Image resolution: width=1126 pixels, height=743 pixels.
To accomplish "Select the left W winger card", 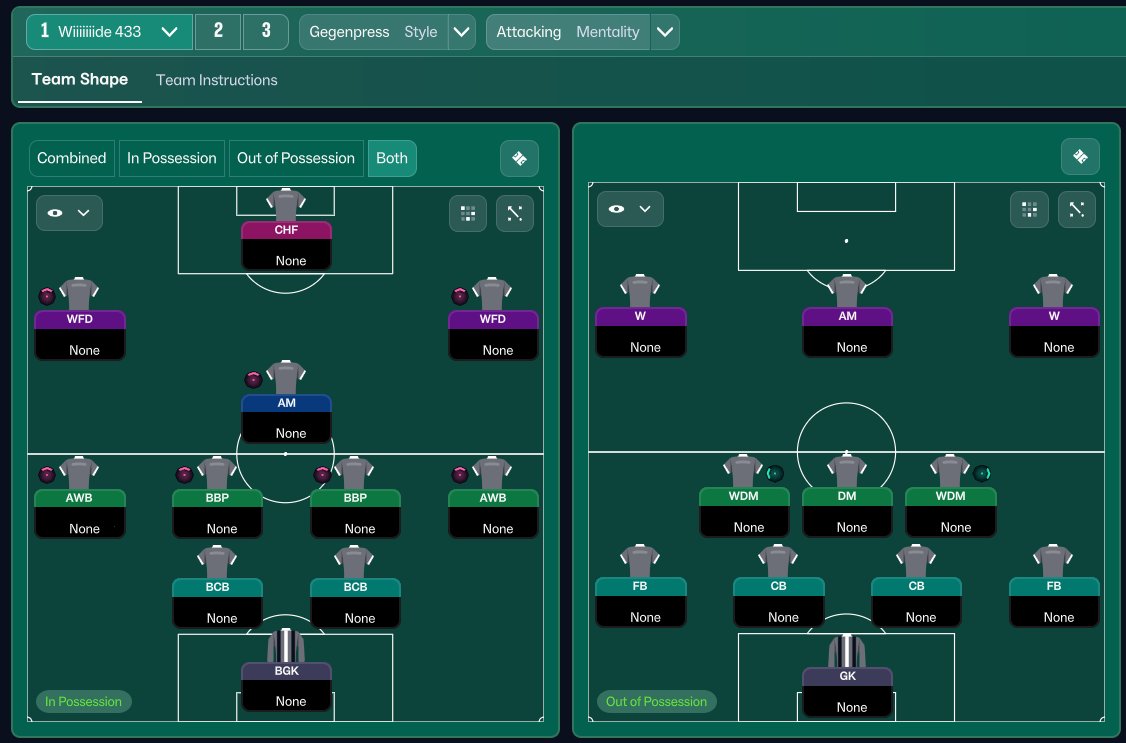I will tap(641, 332).
